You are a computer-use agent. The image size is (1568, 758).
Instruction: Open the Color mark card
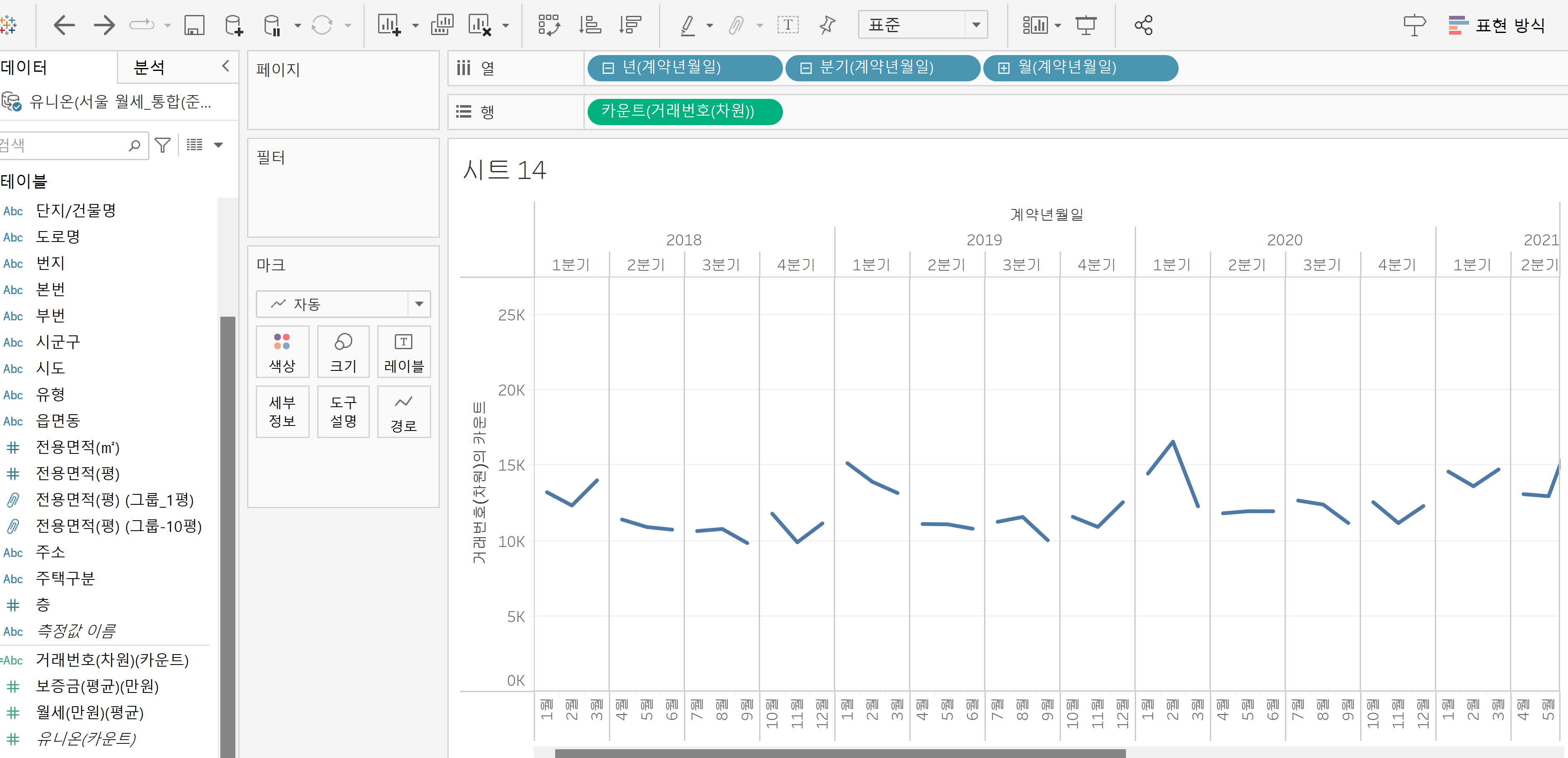(x=282, y=352)
